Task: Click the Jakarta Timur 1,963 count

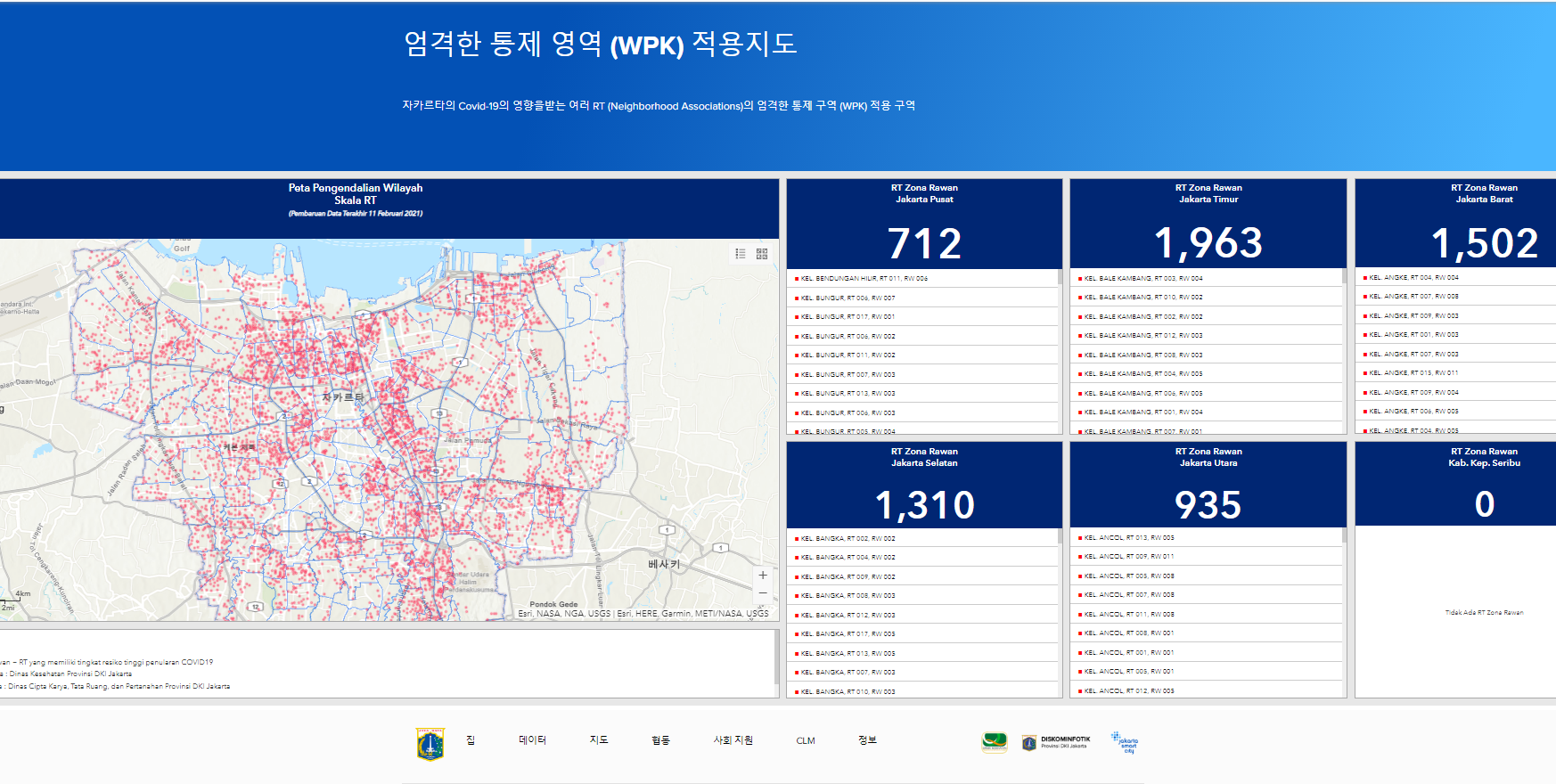Action: pos(1208,243)
